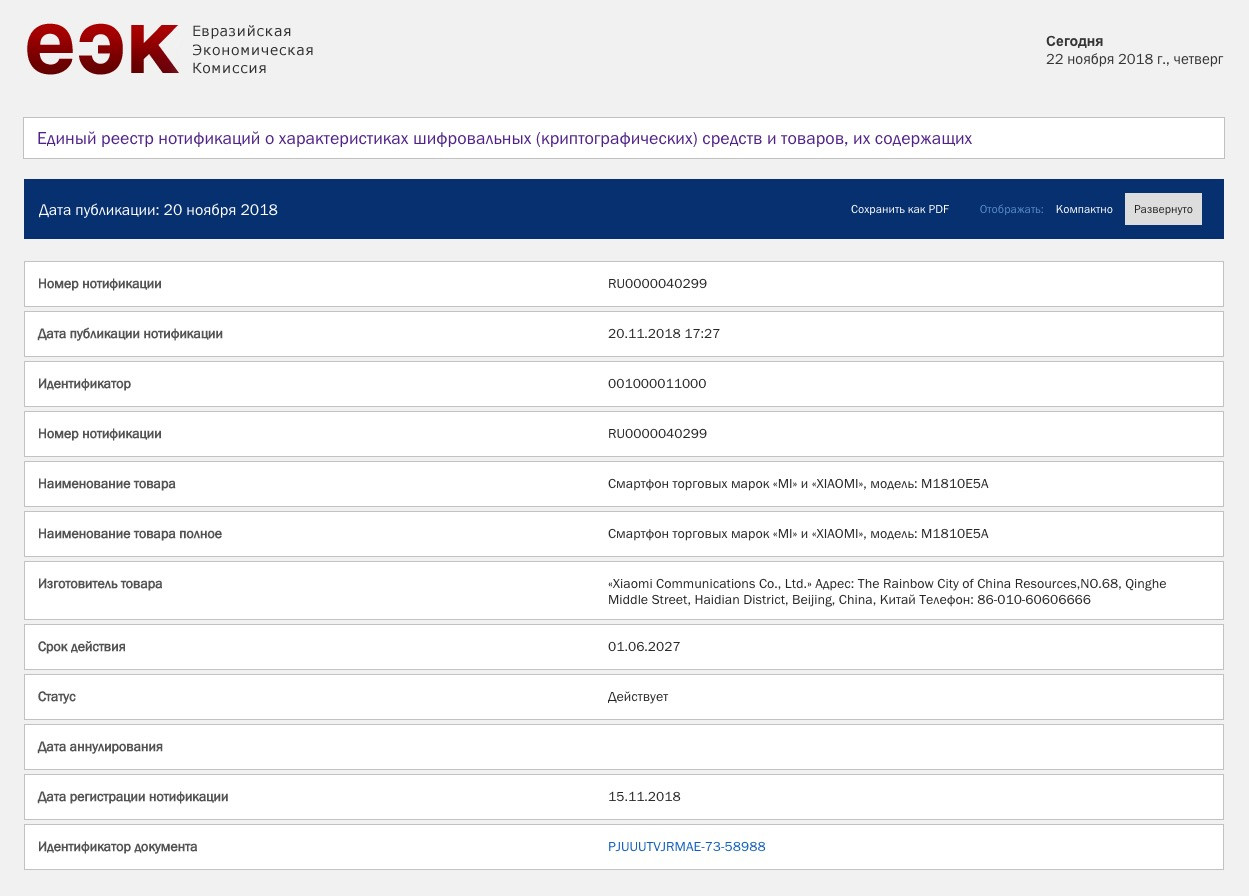Click Сохранить как PDF link

click(x=900, y=209)
